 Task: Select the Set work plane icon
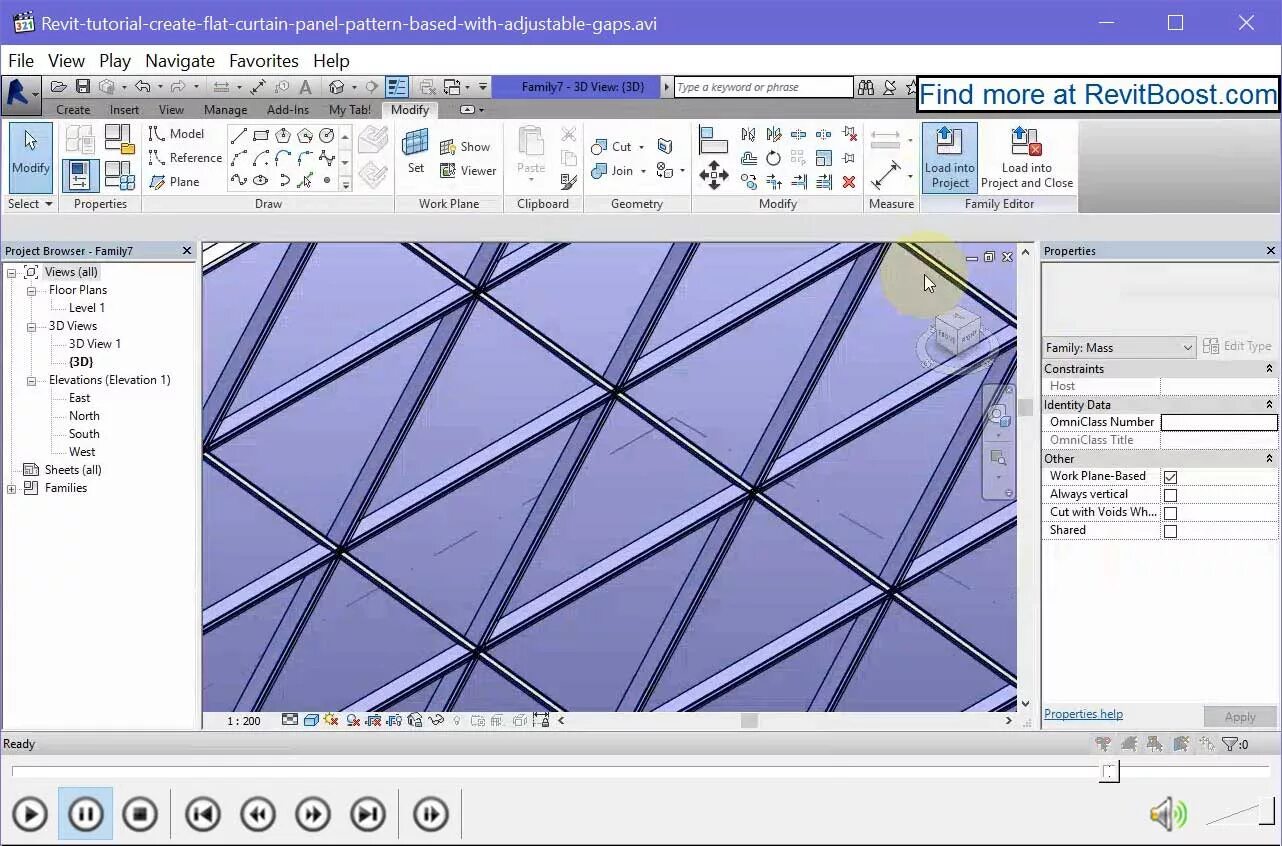415,151
